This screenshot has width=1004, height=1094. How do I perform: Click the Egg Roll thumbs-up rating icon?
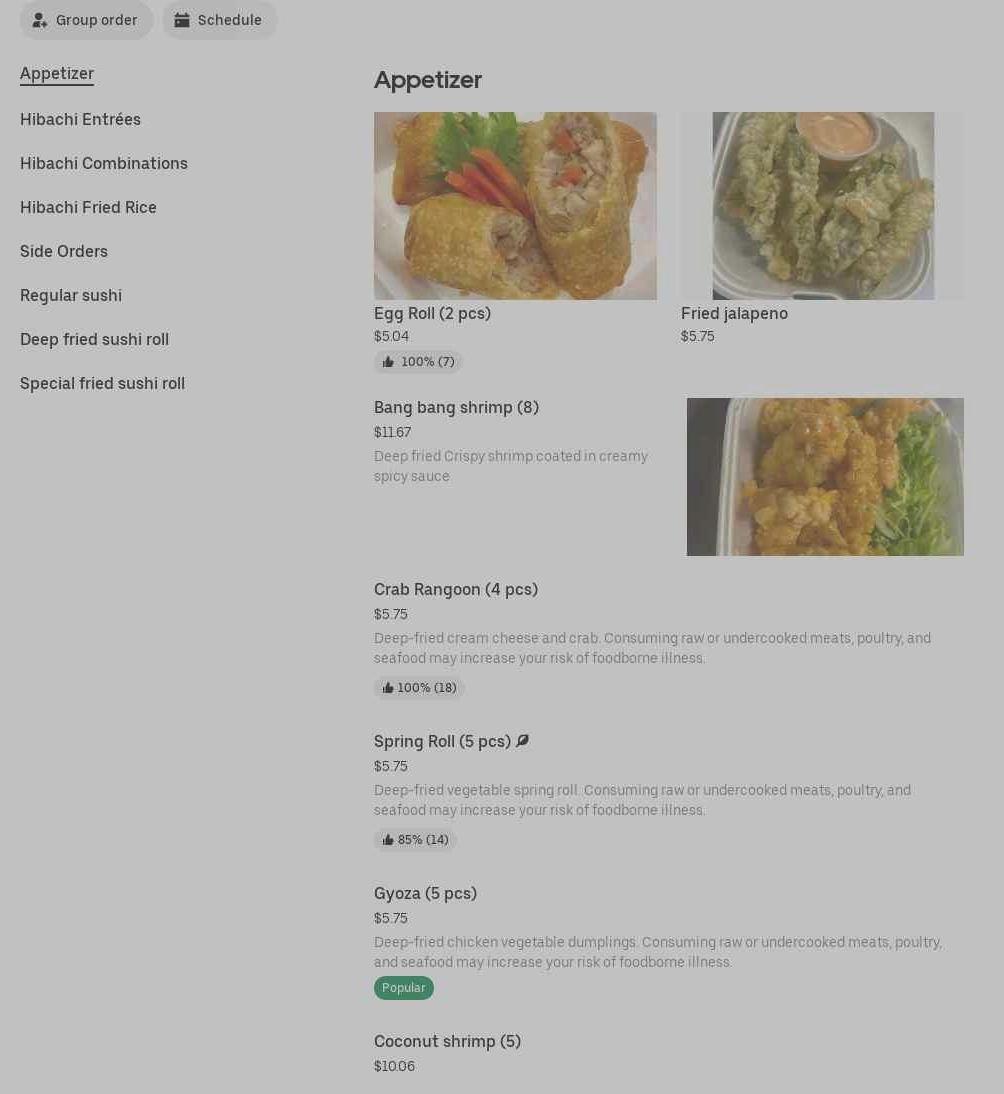[x=388, y=361]
